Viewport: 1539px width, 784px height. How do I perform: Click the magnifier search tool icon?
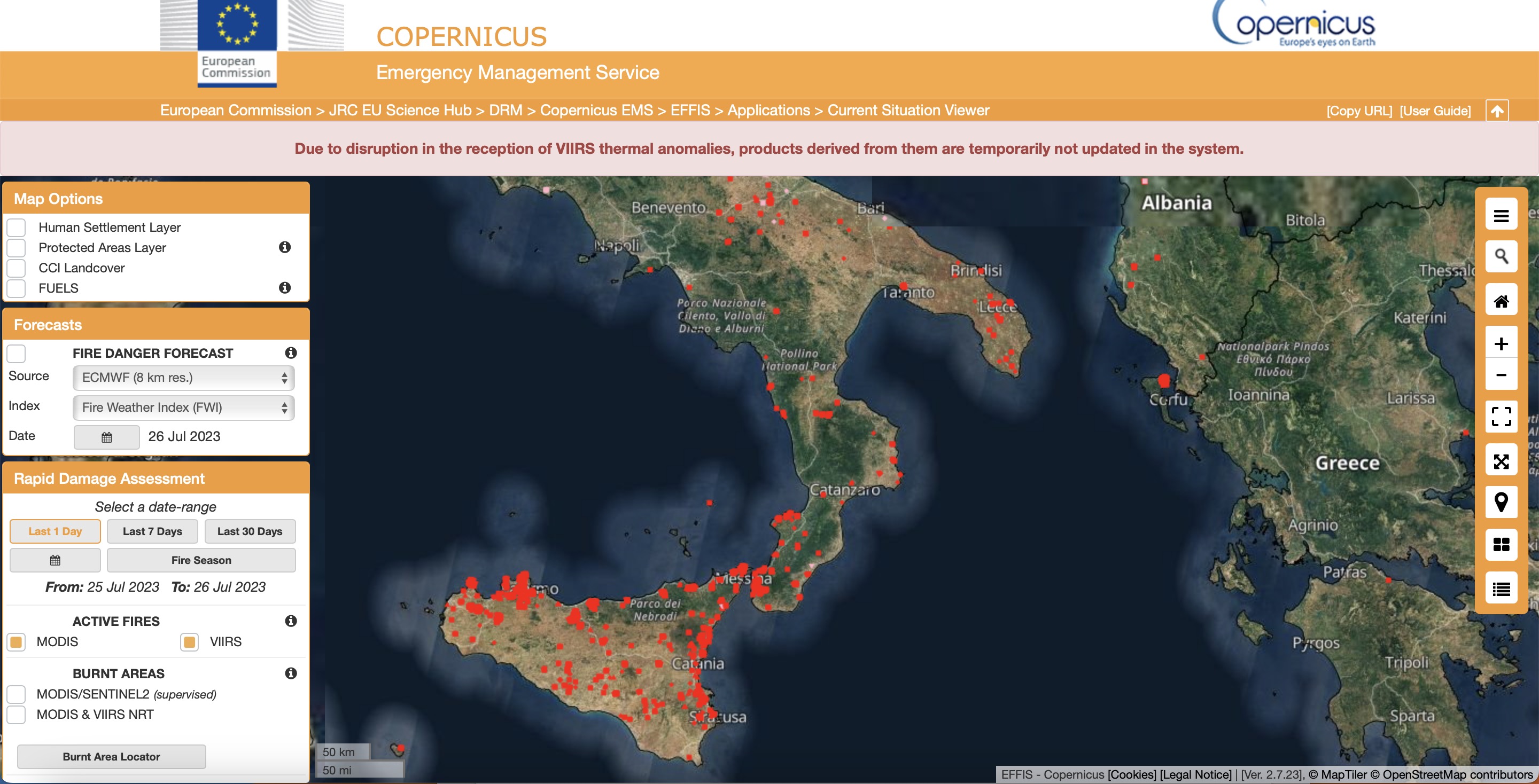[x=1501, y=257]
